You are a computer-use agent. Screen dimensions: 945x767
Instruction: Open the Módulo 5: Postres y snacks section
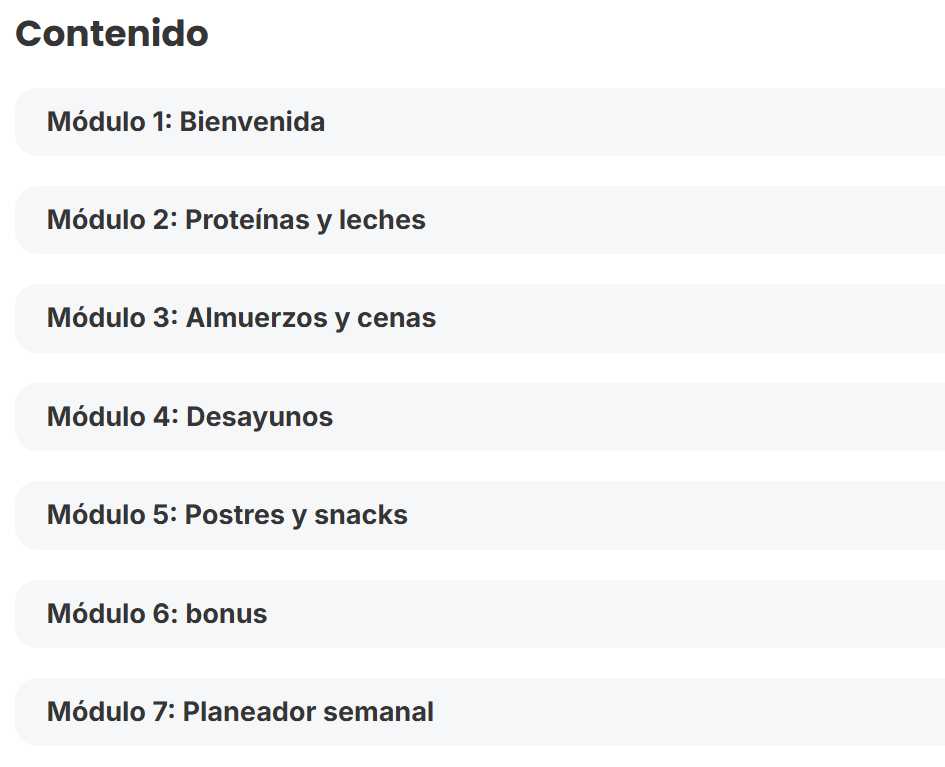[x=227, y=515]
